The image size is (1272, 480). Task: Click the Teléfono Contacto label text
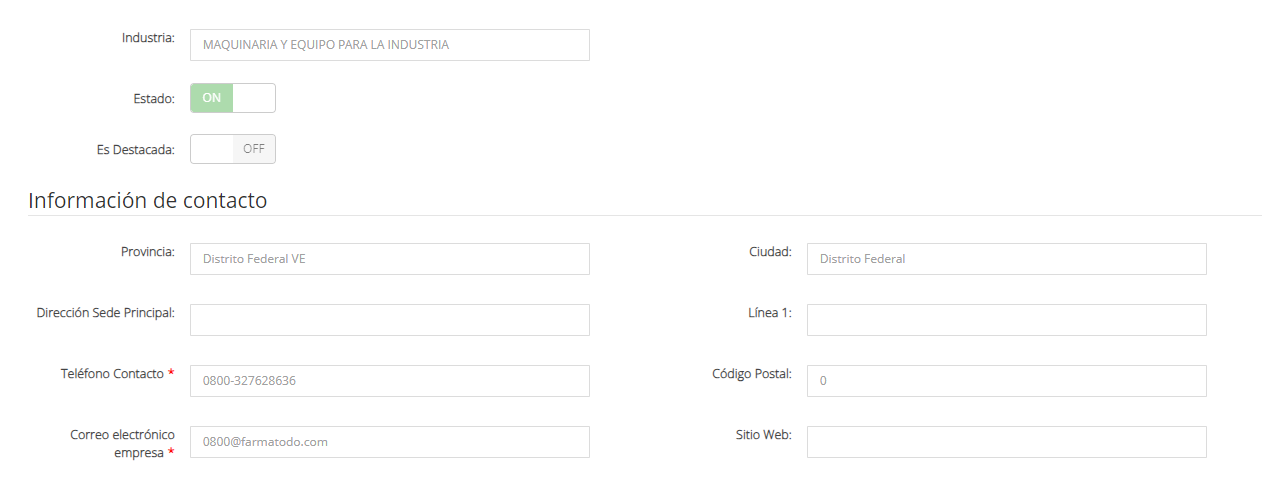pyautogui.click(x=112, y=374)
